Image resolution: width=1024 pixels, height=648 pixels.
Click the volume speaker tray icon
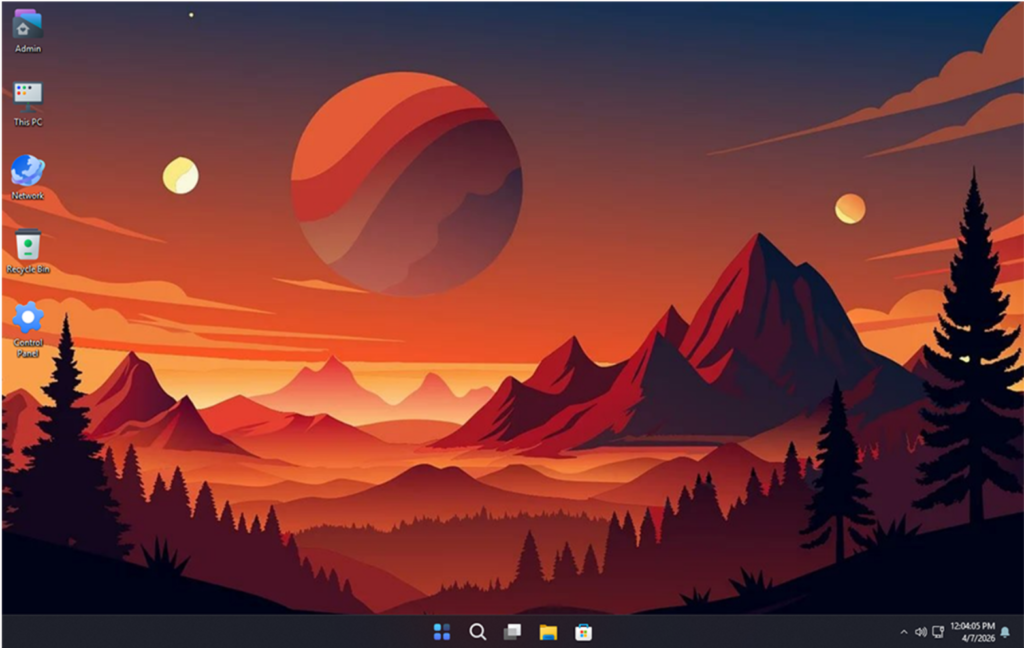pyautogui.click(x=921, y=632)
